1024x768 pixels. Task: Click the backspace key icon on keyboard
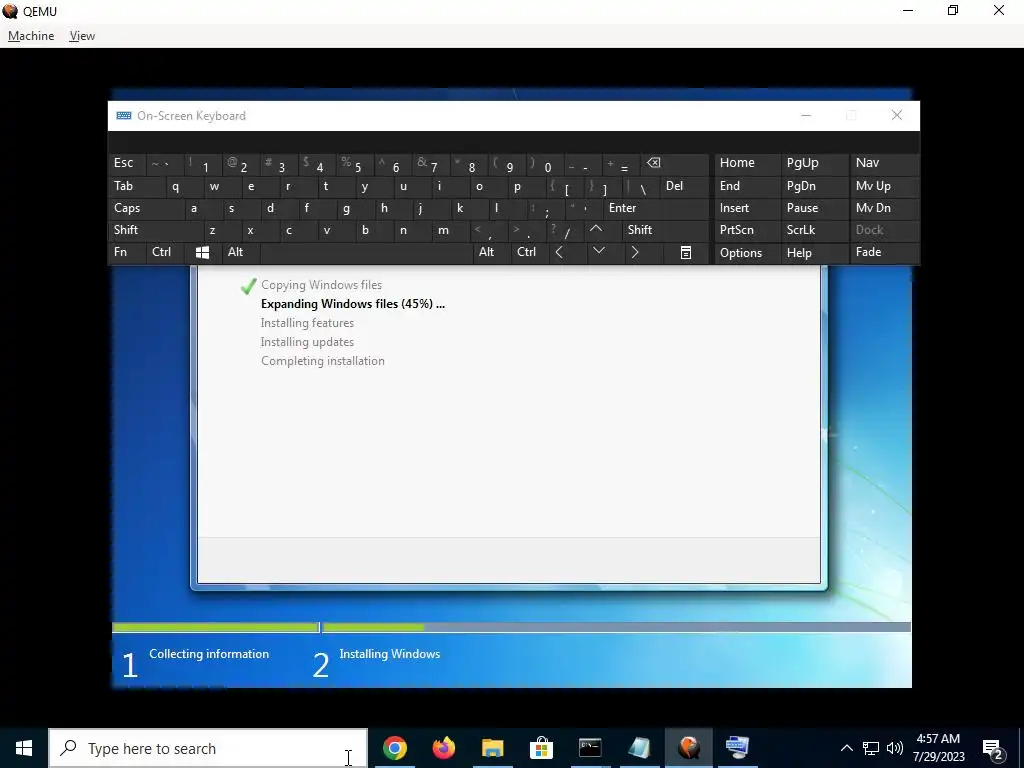click(x=675, y=164)
